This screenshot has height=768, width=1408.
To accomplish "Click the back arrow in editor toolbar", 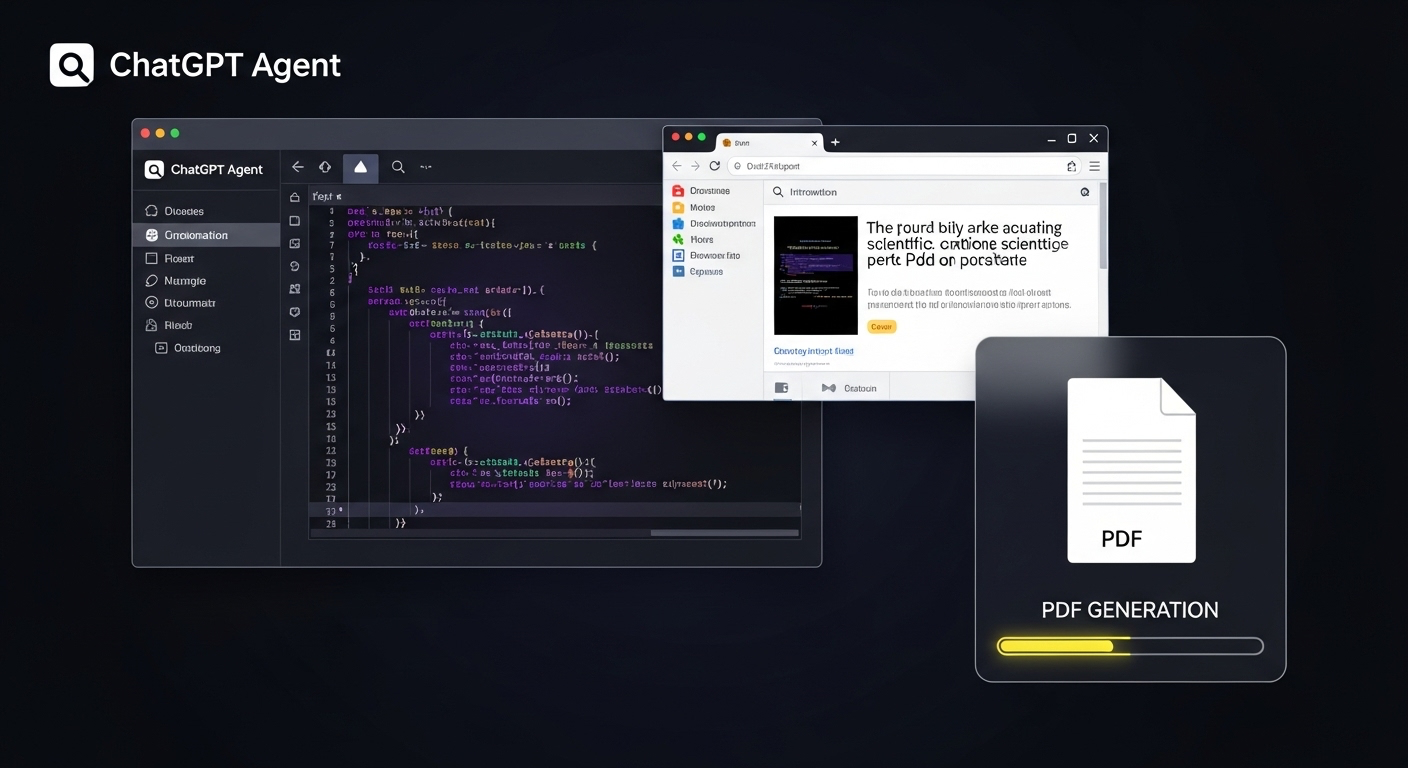I will (297, 167).
